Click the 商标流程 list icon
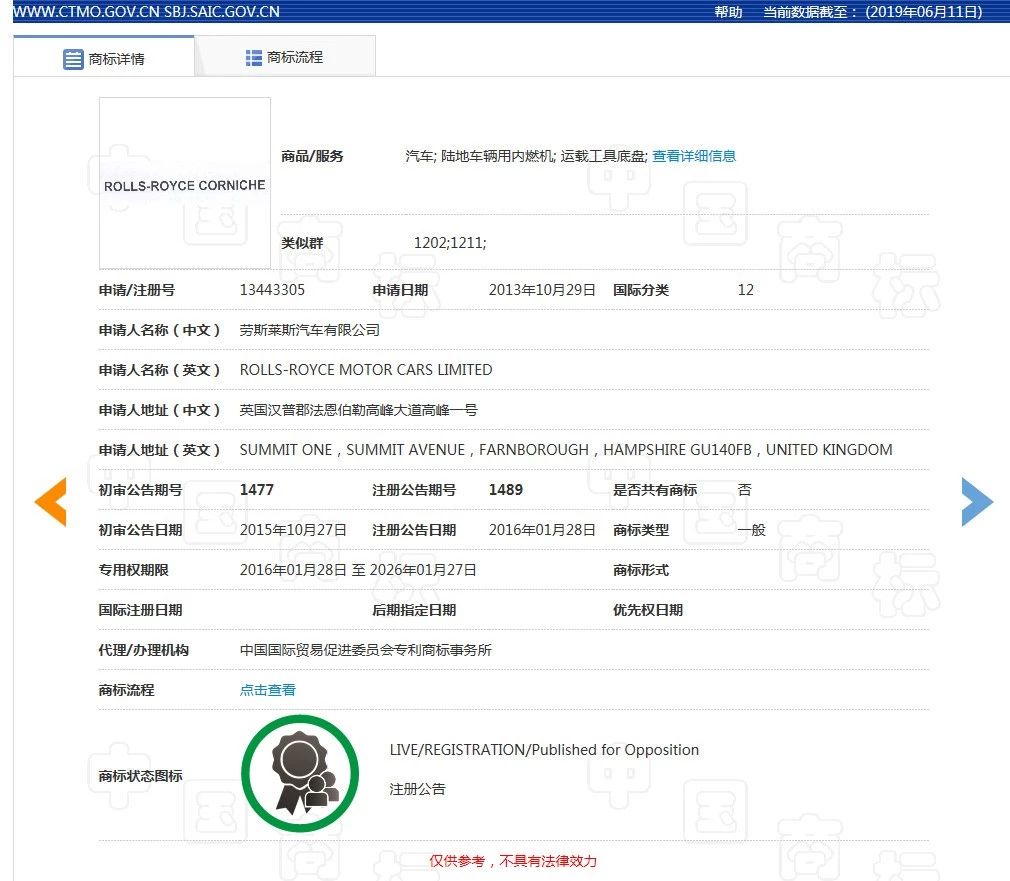The height and width of the screenshot is (881, 1010). [x=254, y=58]
